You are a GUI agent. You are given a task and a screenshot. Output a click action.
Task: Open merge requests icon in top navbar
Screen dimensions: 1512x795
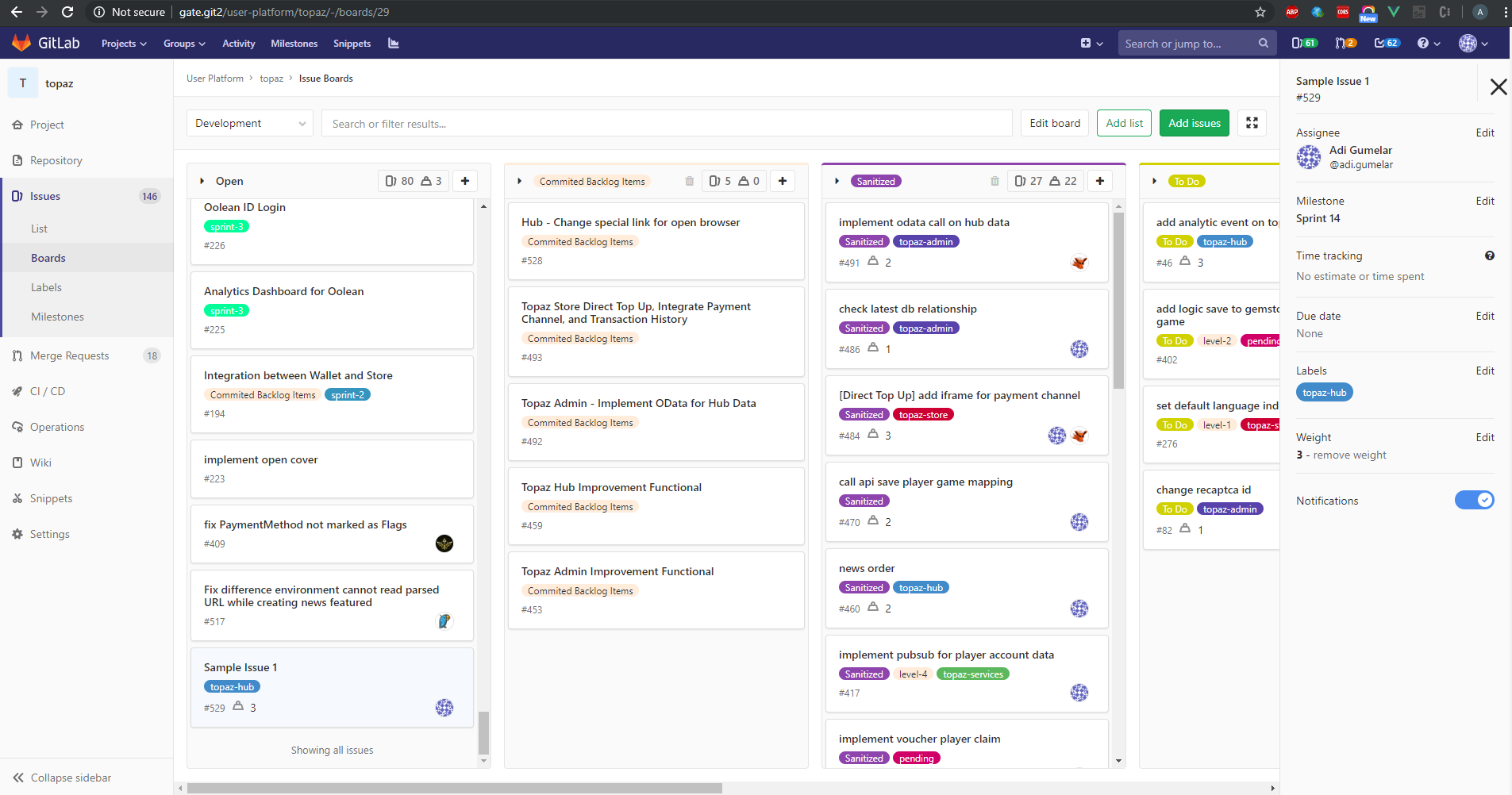pyautogui.click(x=1345, y=44)
